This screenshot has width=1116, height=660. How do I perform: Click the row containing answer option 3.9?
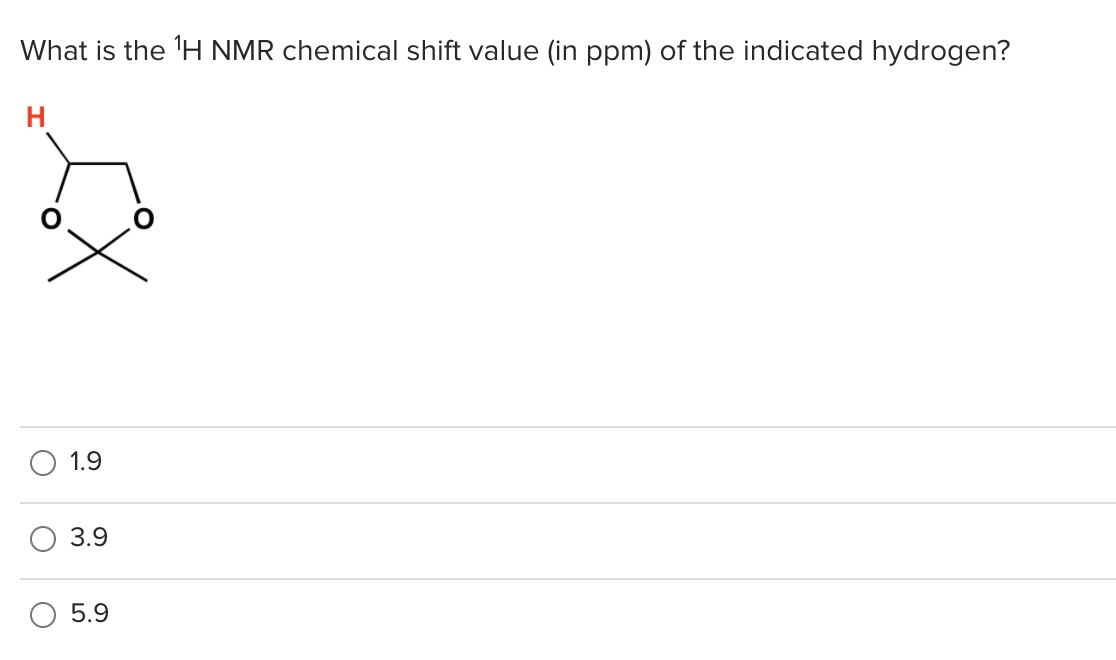point(400,539)
